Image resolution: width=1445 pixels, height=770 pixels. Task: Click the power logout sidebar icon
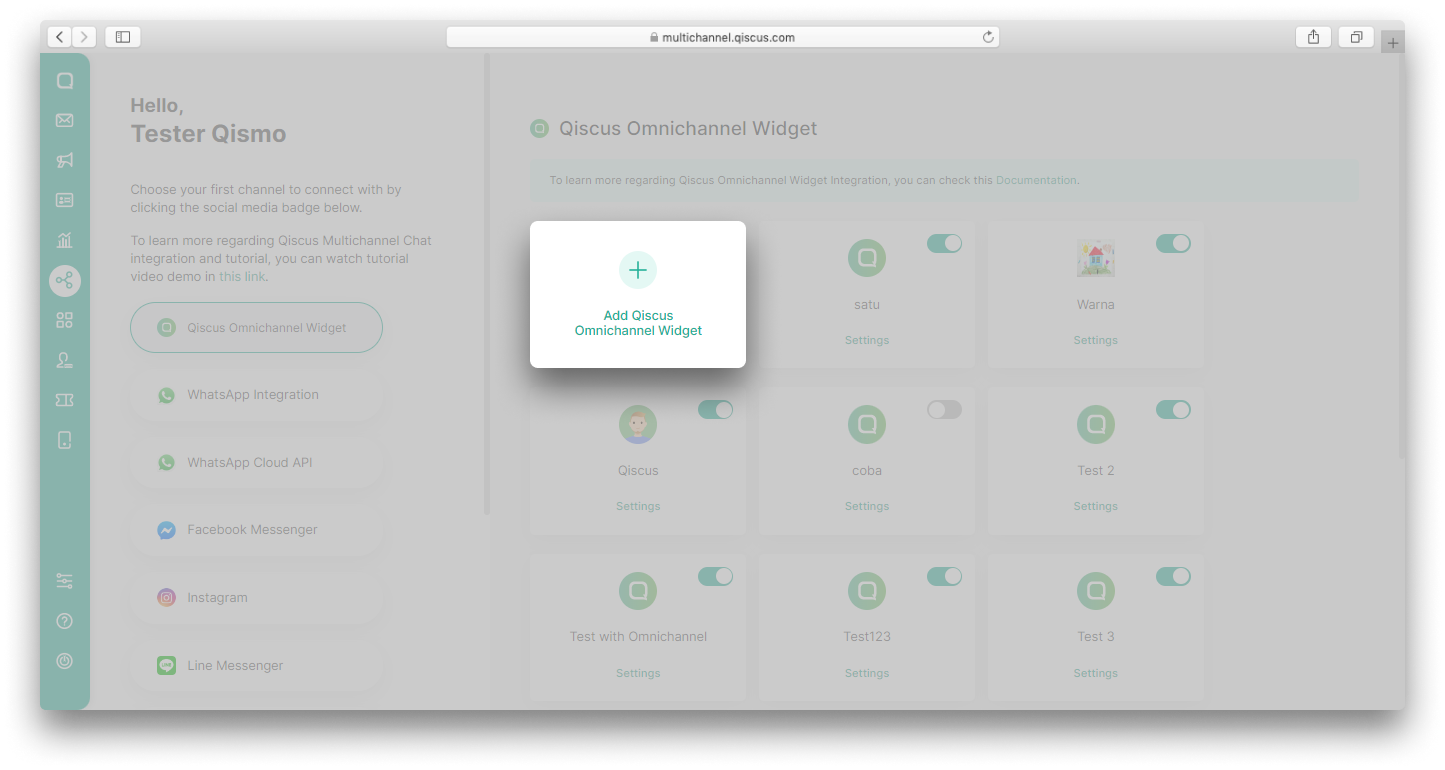pos(65,661)
